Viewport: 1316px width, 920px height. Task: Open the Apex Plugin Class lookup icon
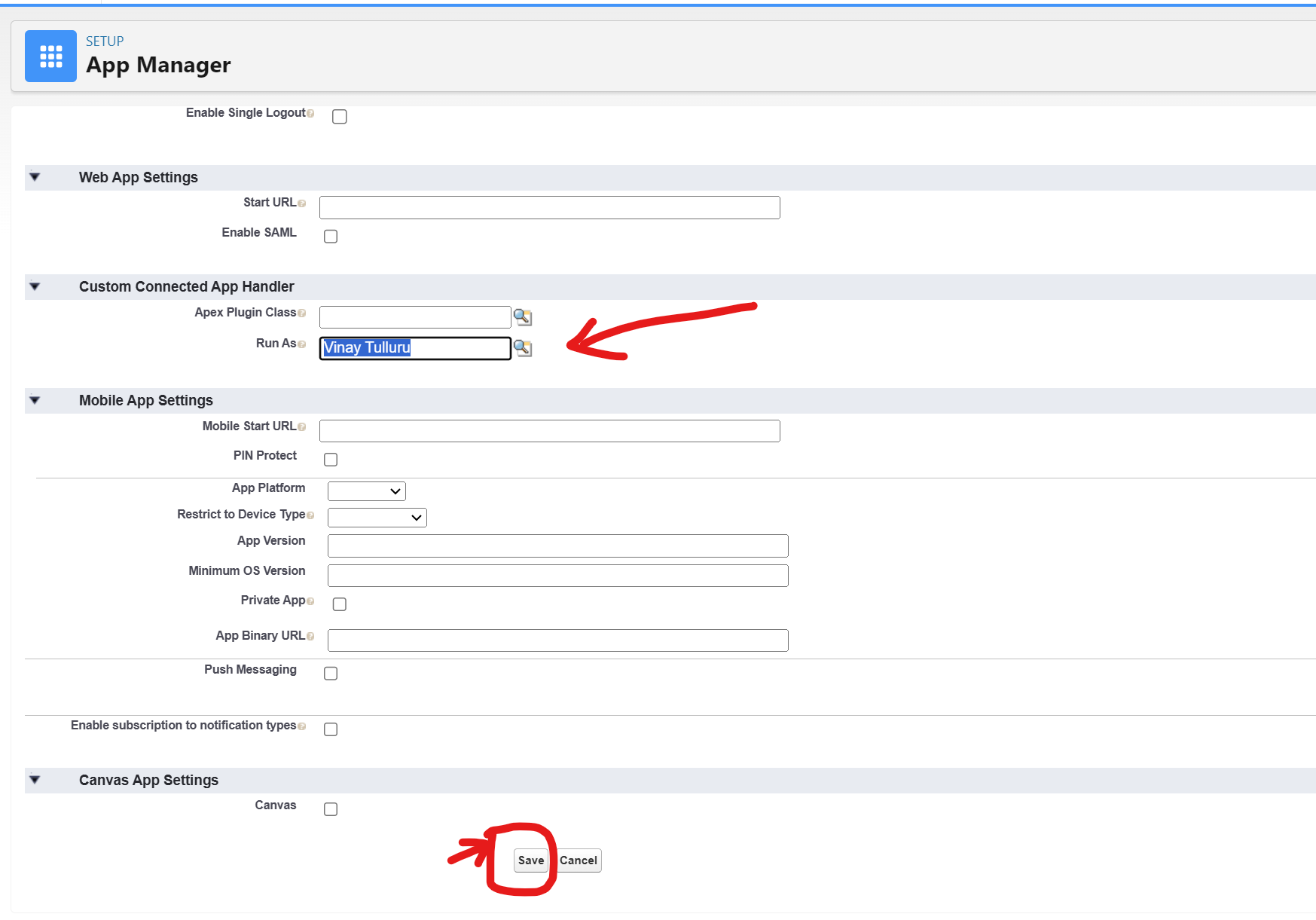click(522, 317)
